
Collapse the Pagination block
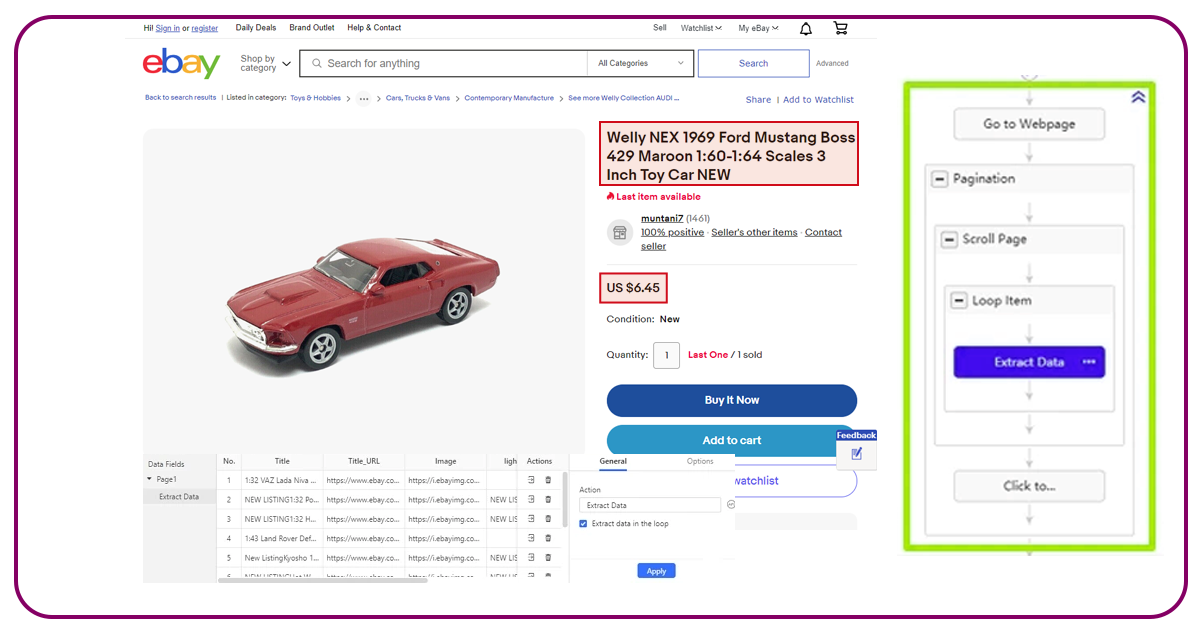pyautogui.click(x=940, y=179)
